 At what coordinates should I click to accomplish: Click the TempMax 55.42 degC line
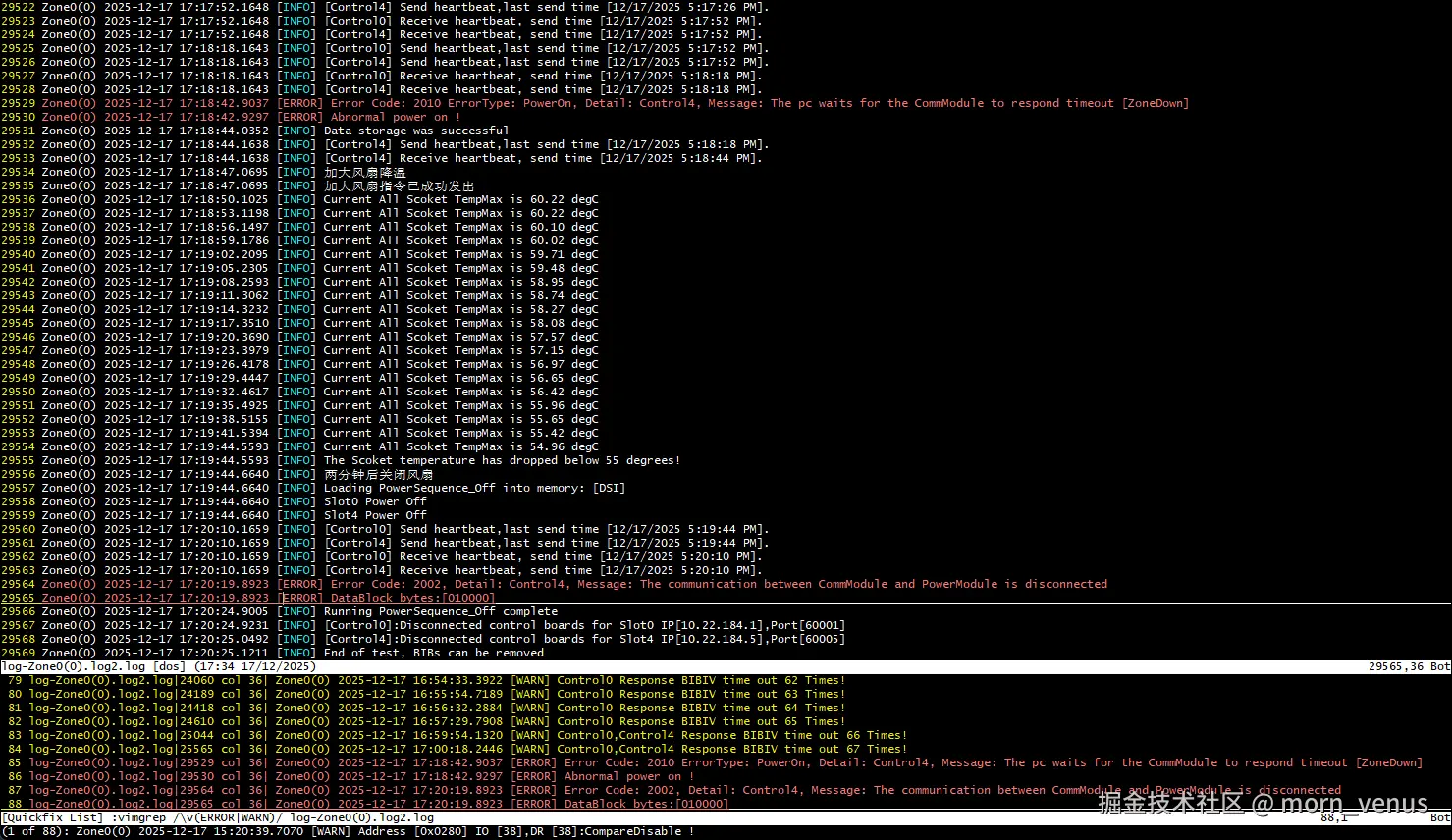click(x=299, y=433)
